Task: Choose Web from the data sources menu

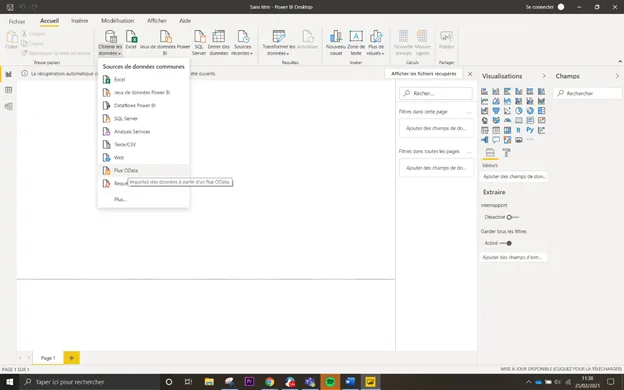Action: click(143, 158)
